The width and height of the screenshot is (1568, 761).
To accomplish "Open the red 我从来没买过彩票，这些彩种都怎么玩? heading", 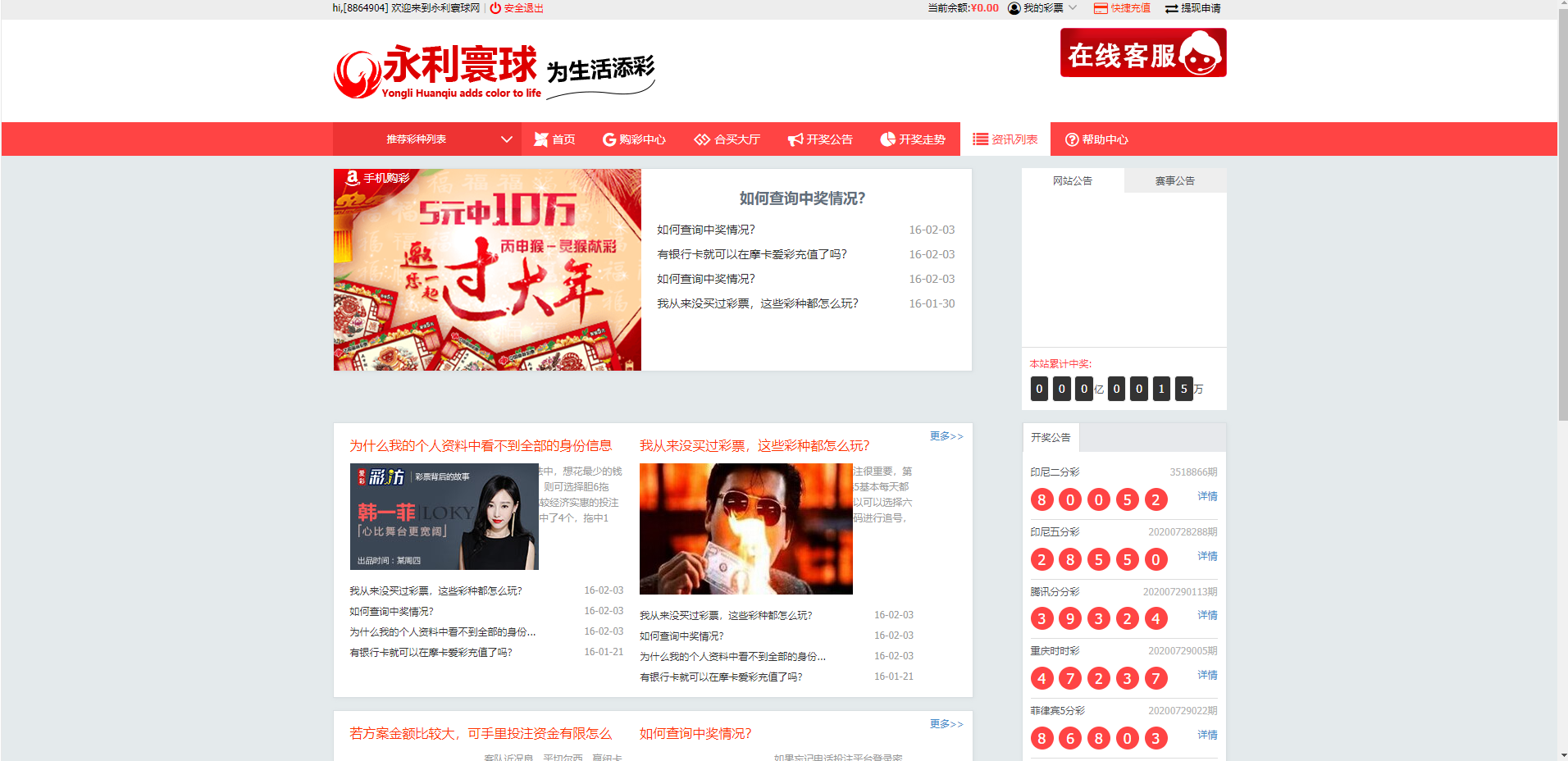I will [754, 446].
